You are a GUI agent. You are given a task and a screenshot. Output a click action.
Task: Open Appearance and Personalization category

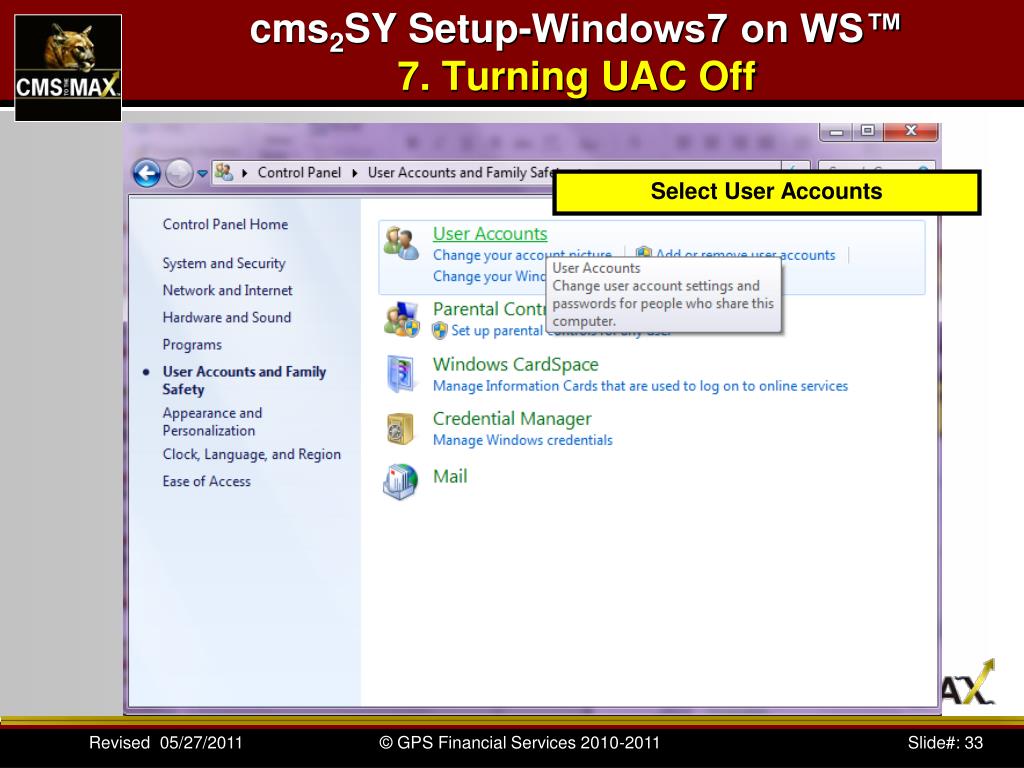[x=212, y=422]
